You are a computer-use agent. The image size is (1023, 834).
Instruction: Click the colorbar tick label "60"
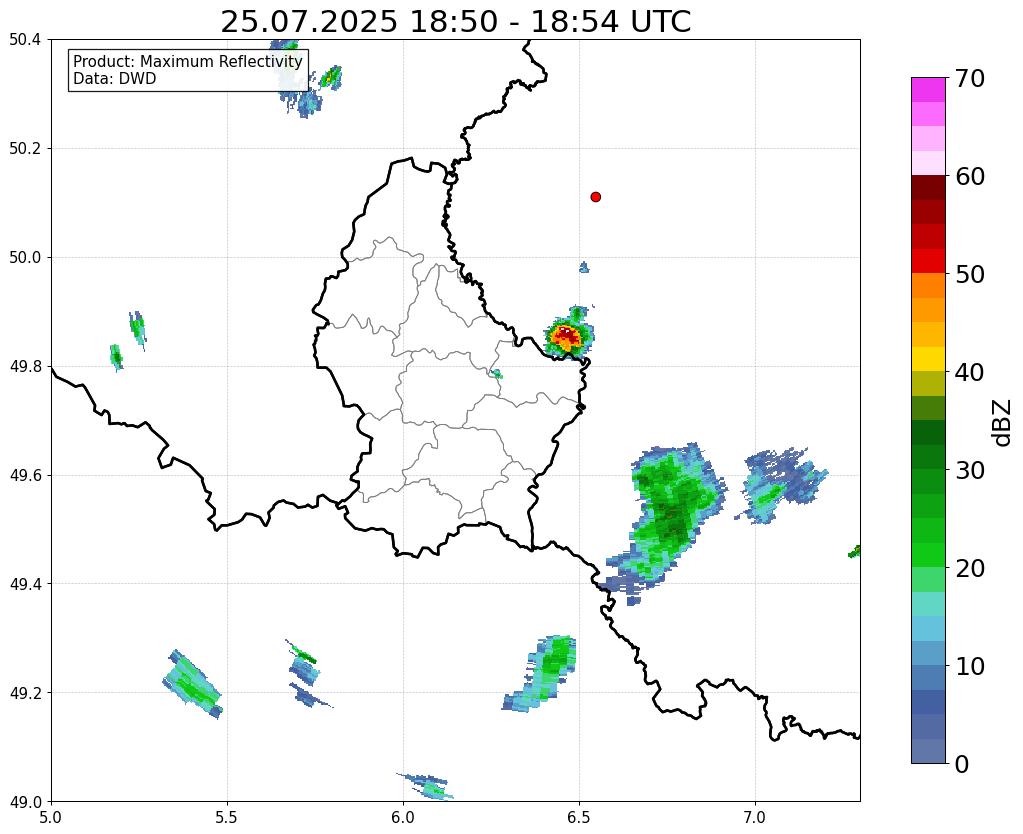(970, 176)
